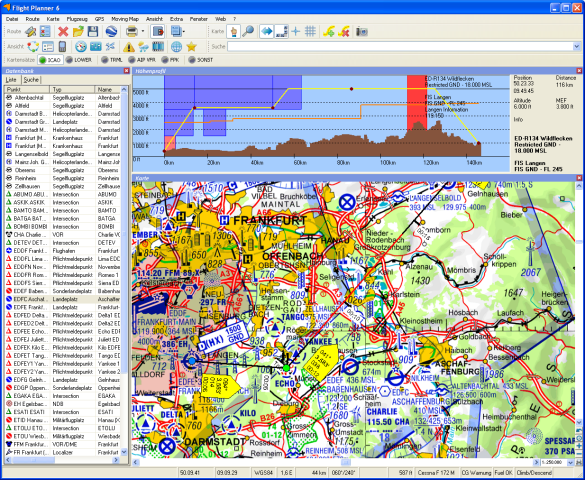Click the red X delete route icon
The image size is (585, 480).
pyautogui.click(x=63, y=32)
